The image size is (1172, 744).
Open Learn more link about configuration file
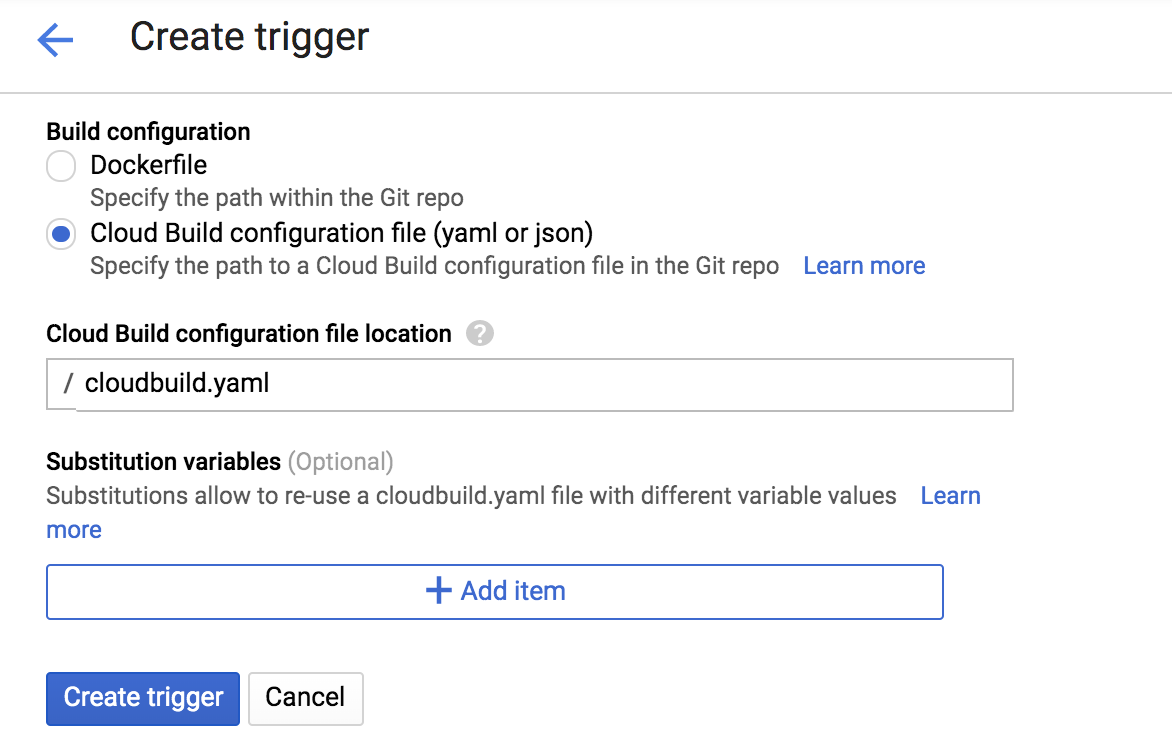click(864, 266)
